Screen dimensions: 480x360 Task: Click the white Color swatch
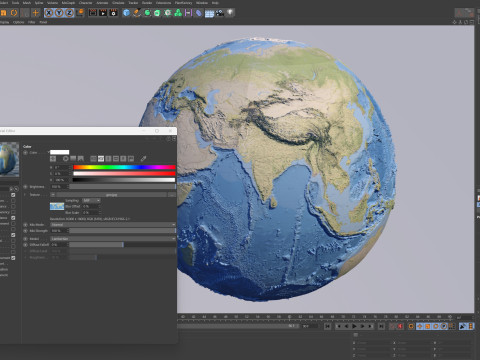(x=59, y=152)
